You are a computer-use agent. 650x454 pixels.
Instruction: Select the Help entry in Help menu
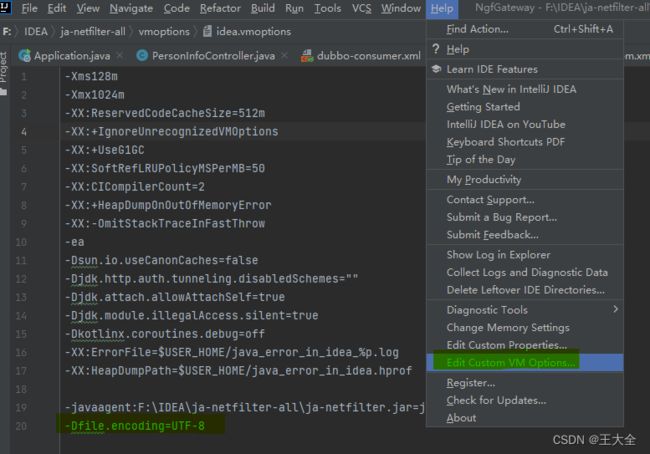pos(525,49)
